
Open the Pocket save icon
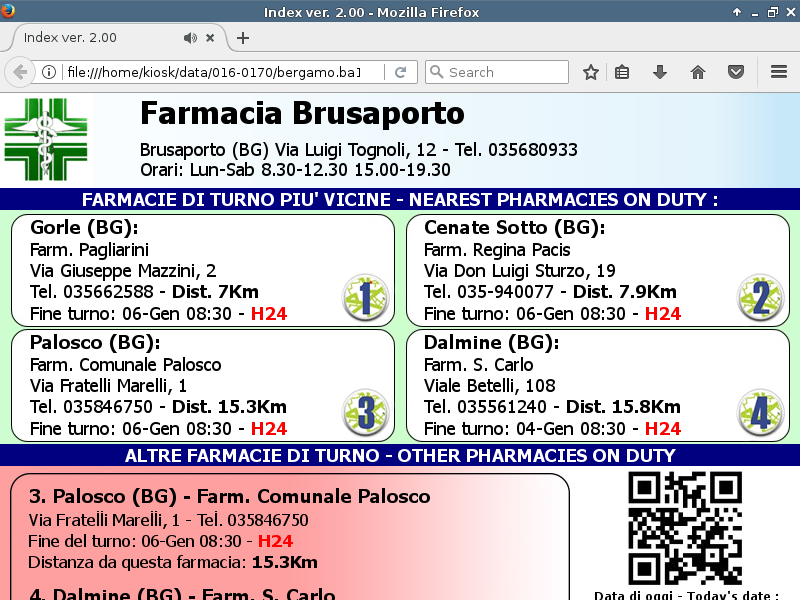tap(736, 72)
